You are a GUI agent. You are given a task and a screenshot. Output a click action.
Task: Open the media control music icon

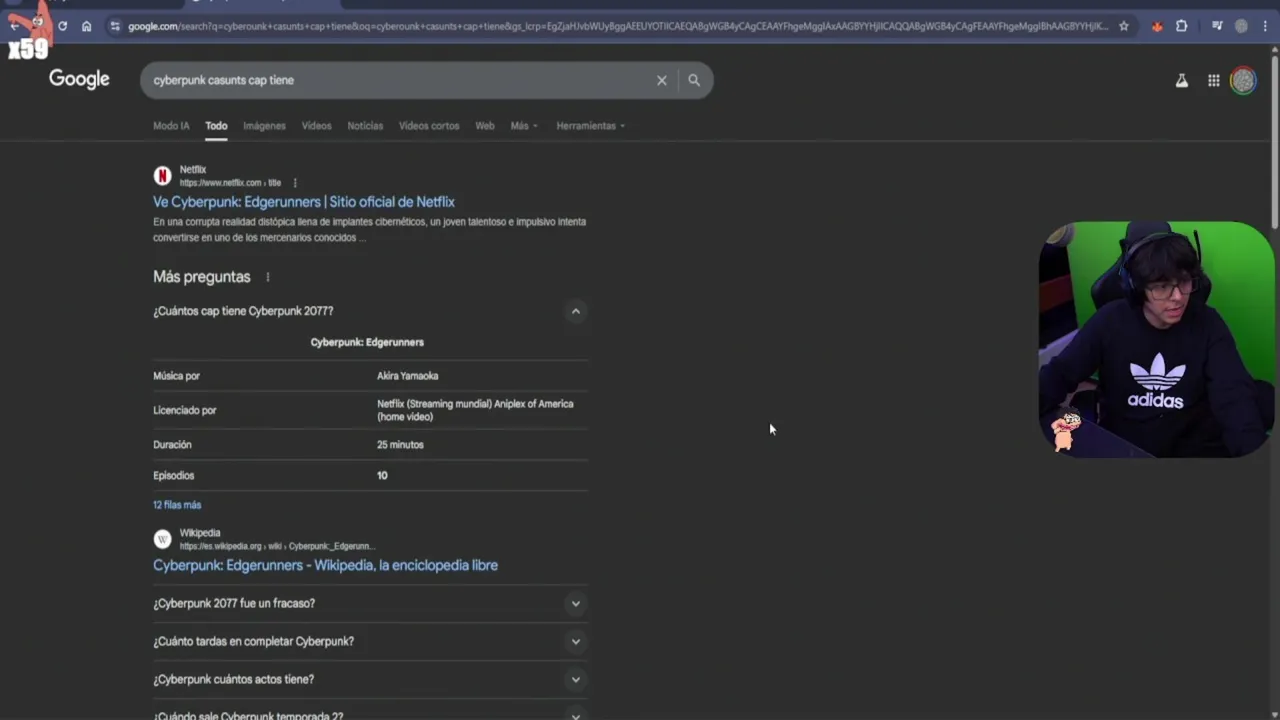pos(1217,26)
